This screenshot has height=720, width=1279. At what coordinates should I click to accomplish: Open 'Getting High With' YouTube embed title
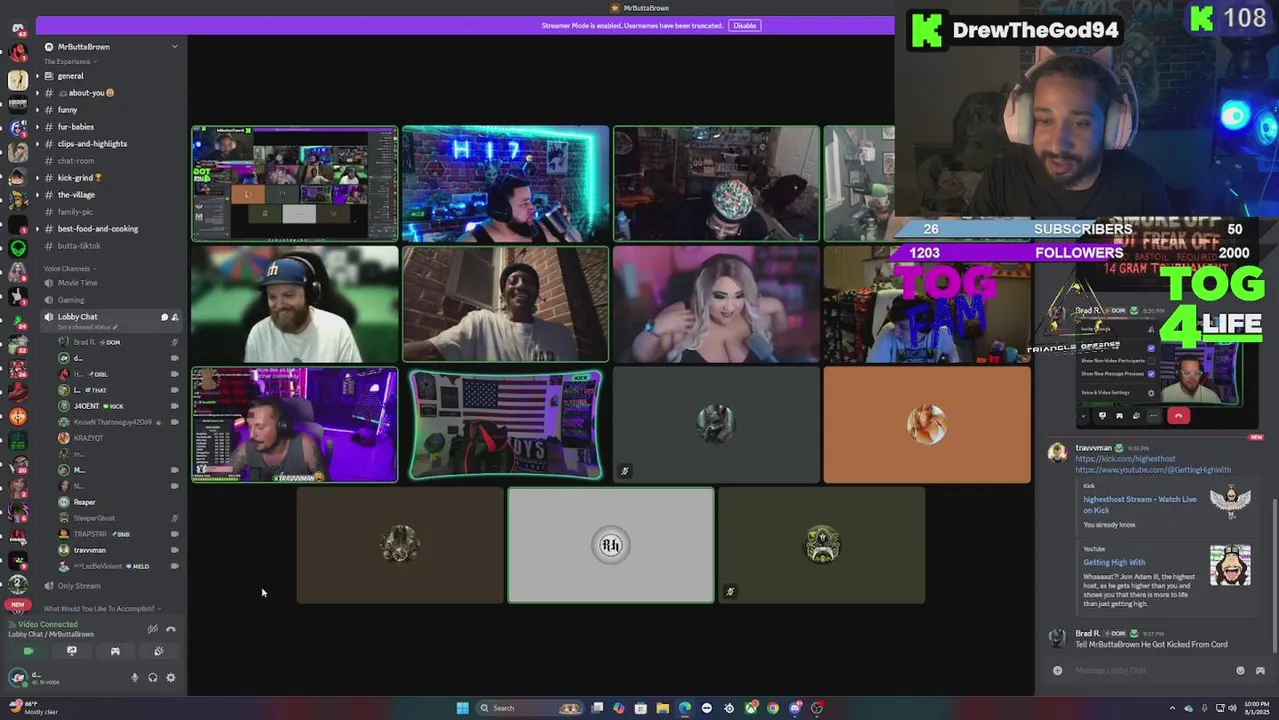coord(1114,563)
